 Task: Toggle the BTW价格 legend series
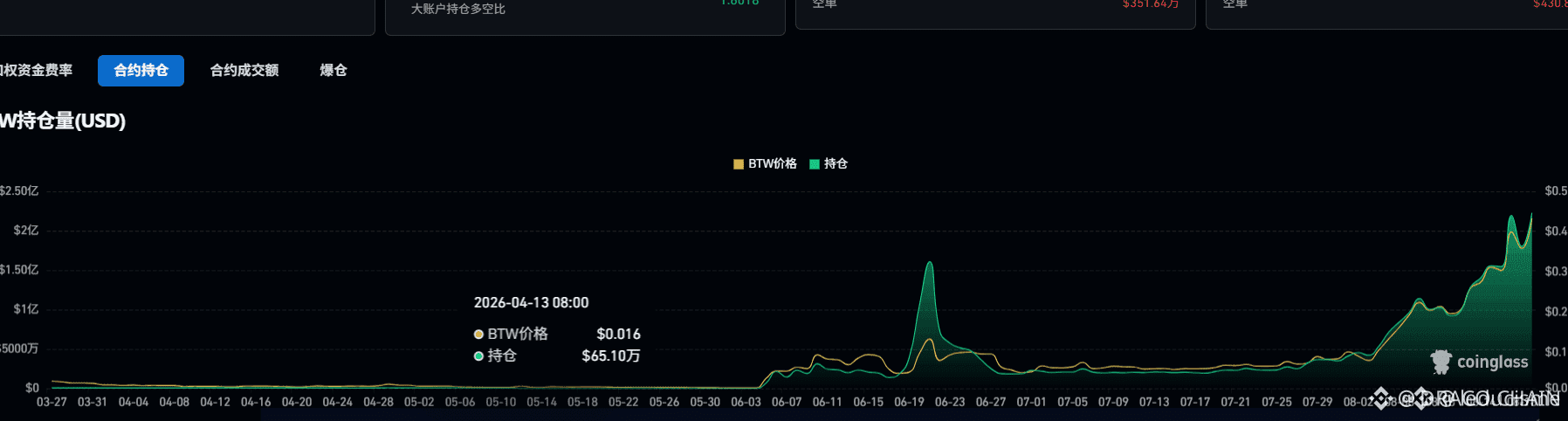[765, 163]
